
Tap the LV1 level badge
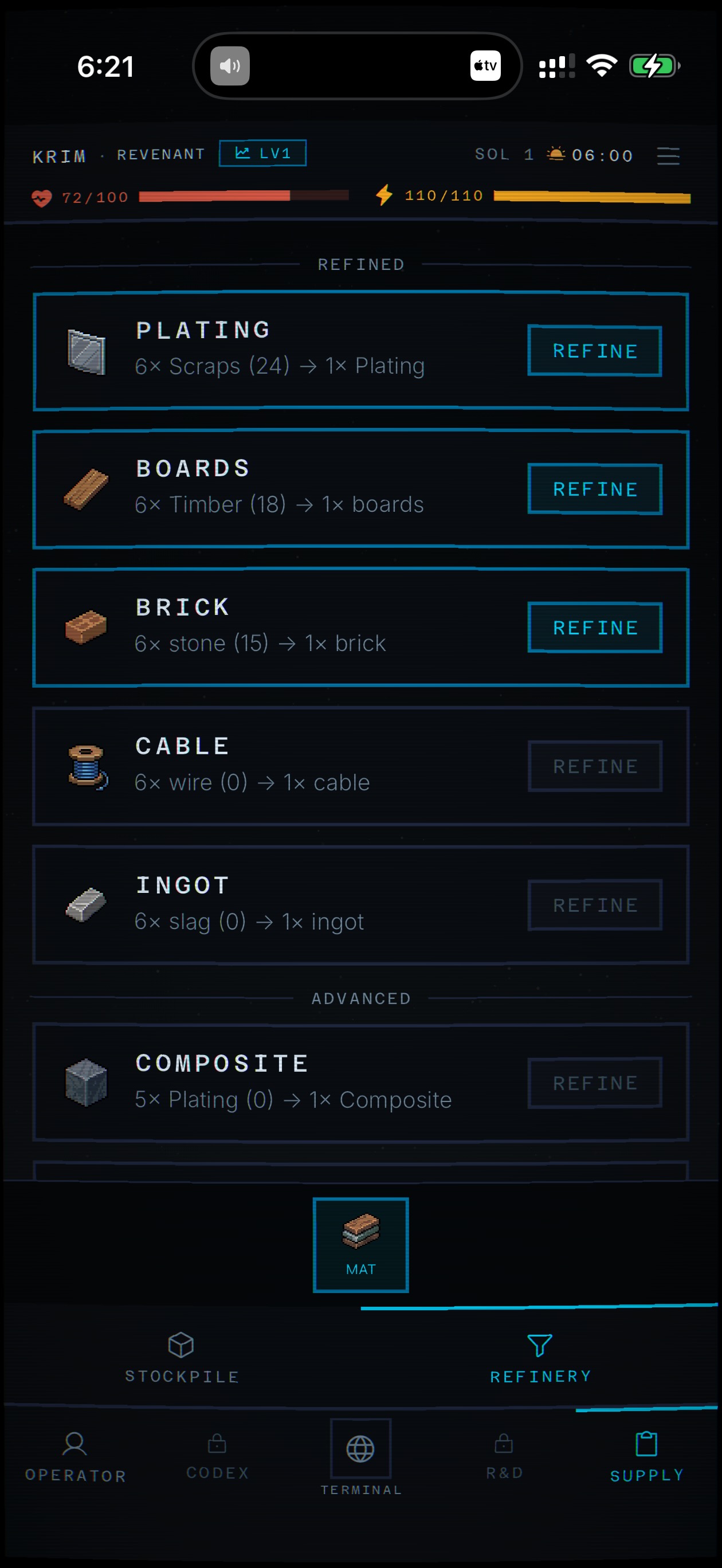pos(262,154)
